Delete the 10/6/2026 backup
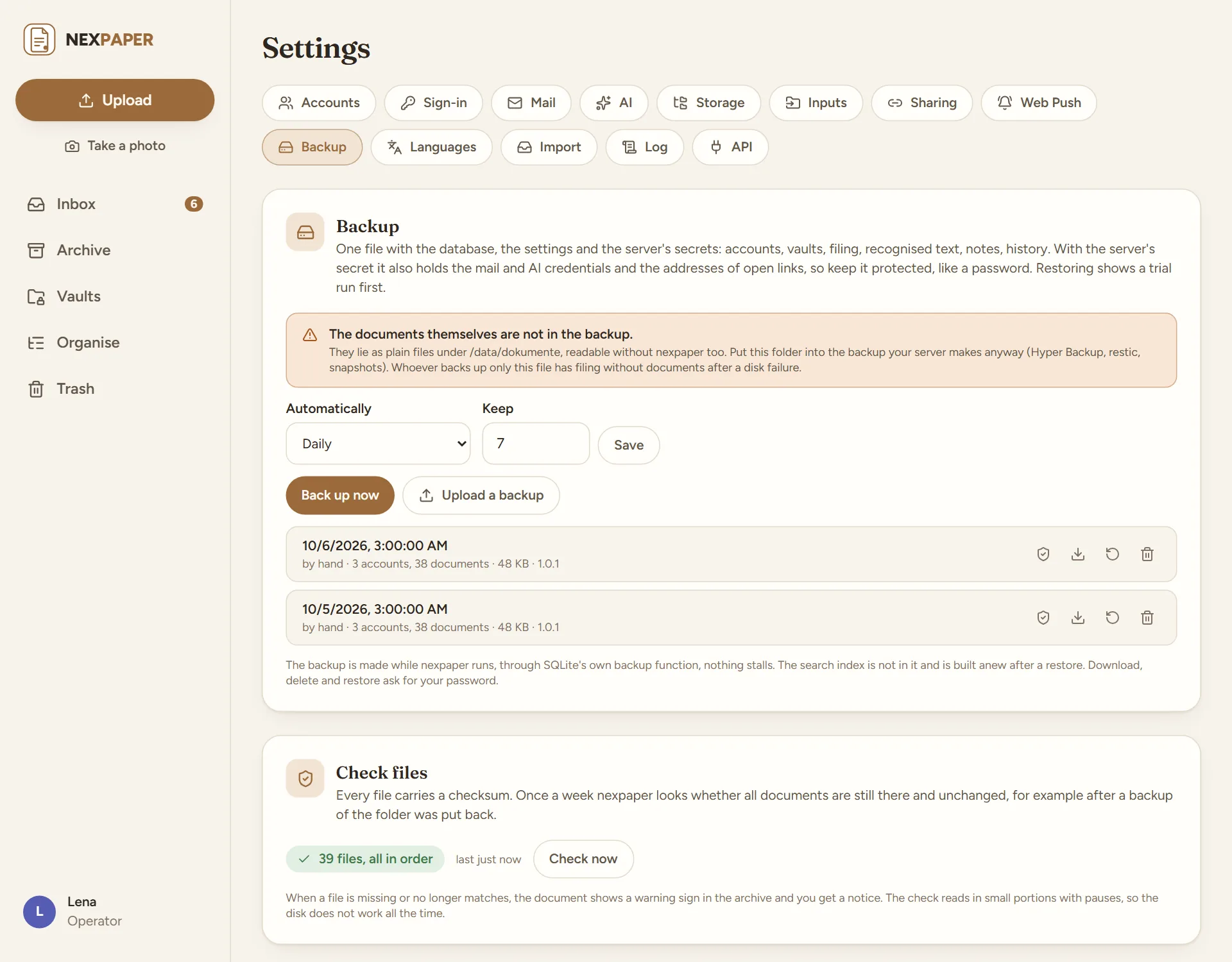The height and width of the screenshot is (962, 1232). [1147, 554]
